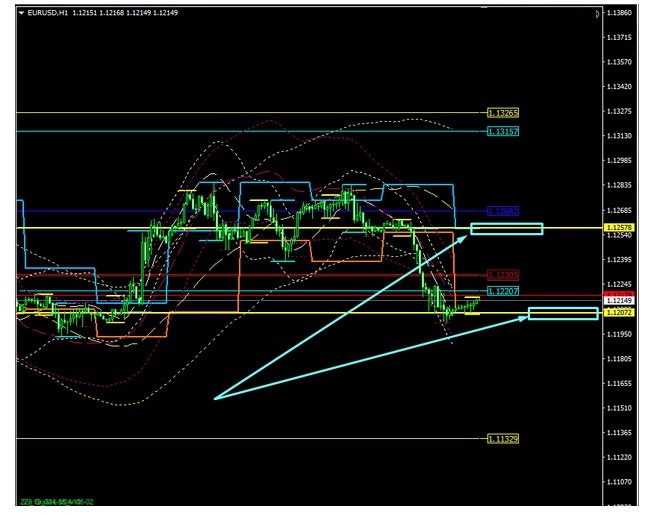Click the 1.12072 price axis tag
The width and height of the screenshot is (647, 515).
pyautogui.click(x=618, y=313)
